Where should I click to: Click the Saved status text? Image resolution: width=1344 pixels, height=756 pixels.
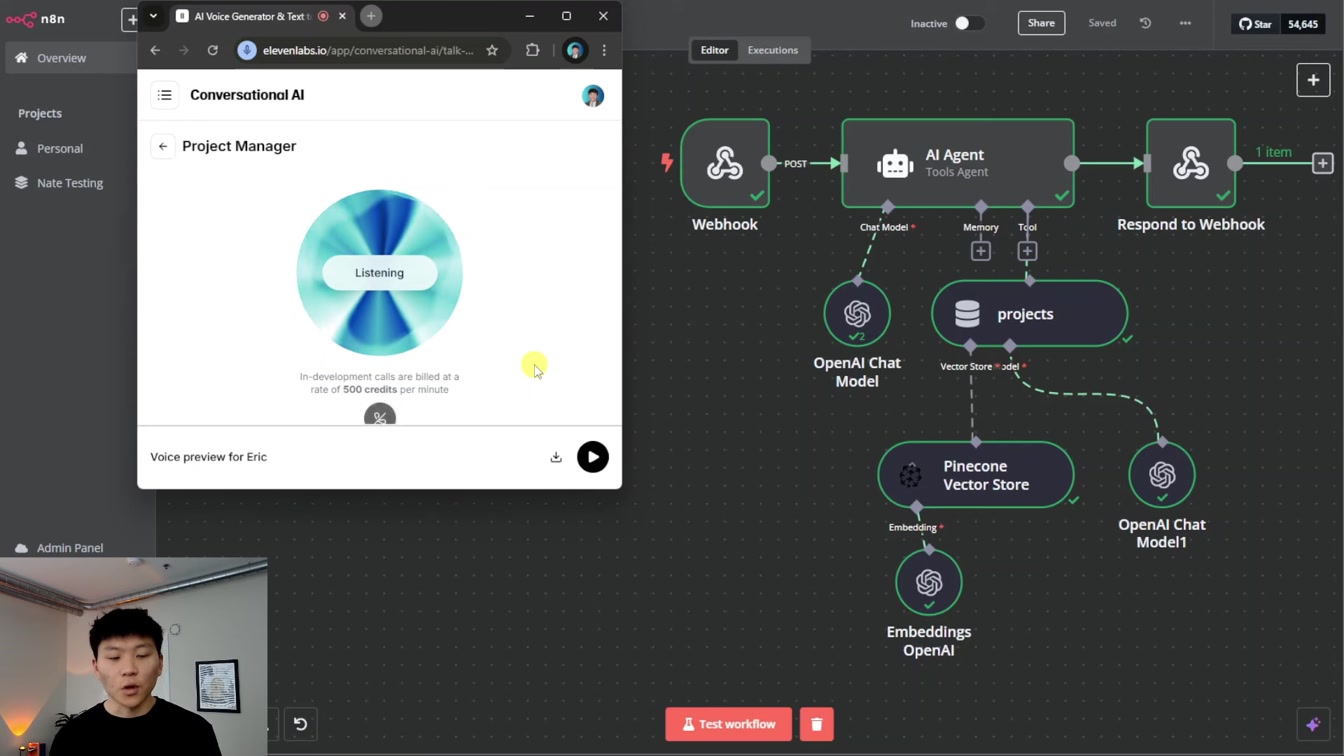tap(1102, 23)
